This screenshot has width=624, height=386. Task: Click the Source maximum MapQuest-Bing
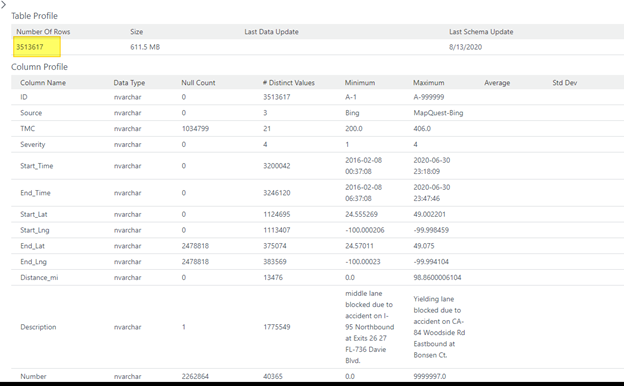pos(438,113)
